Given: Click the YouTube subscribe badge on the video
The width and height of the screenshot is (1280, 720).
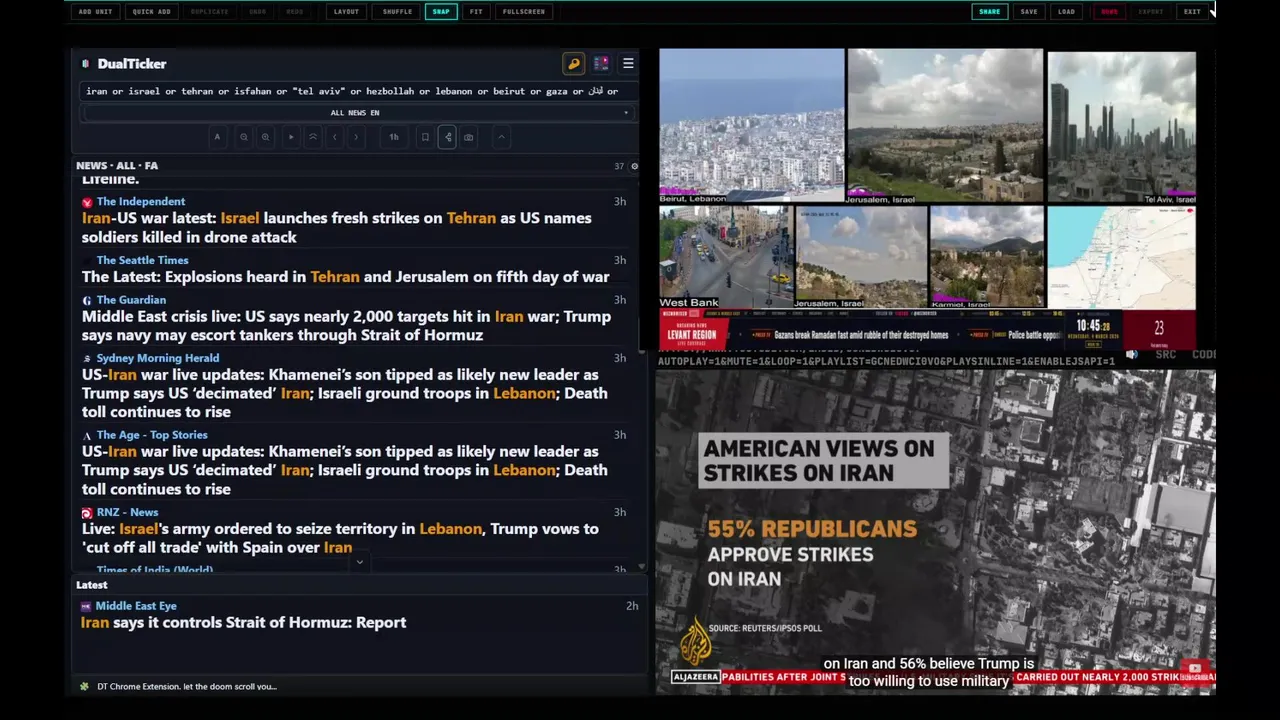Looking at the screenshot, I should pyautogui.click(x=1195, y=670).
